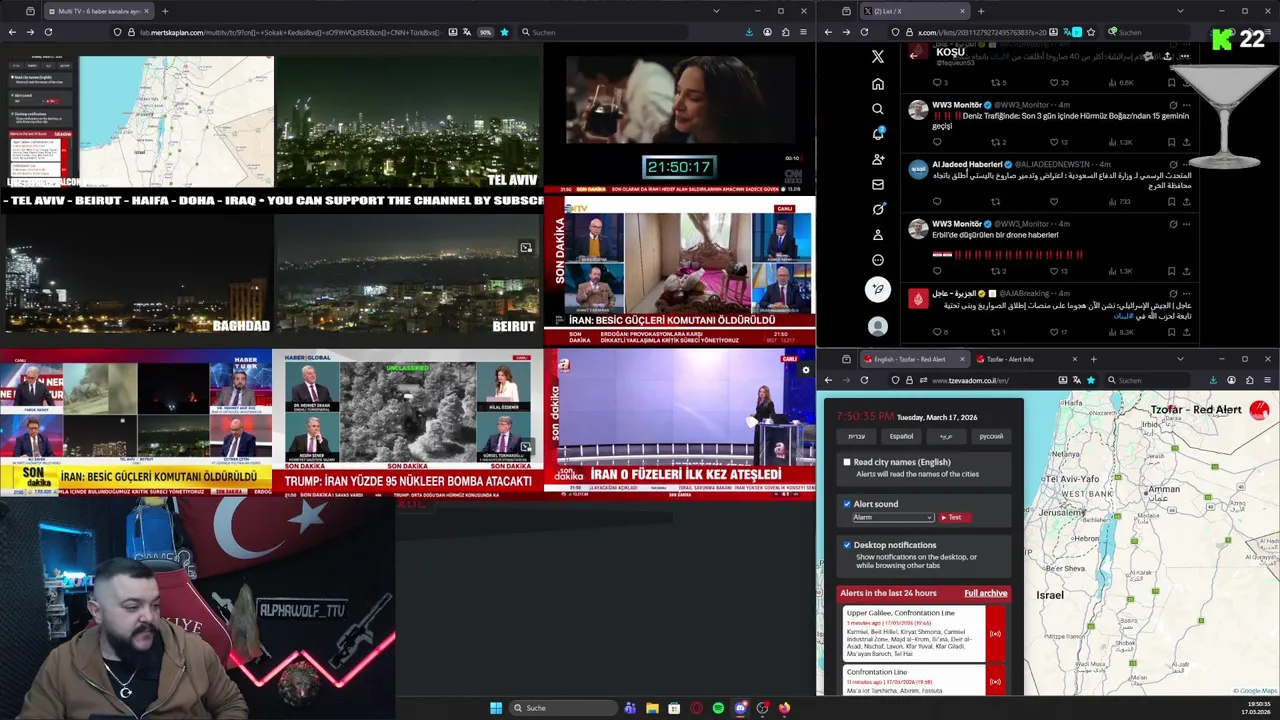Enable Read city names (English) checkbox
The image size is (1280, 720).
pos(847,462)
